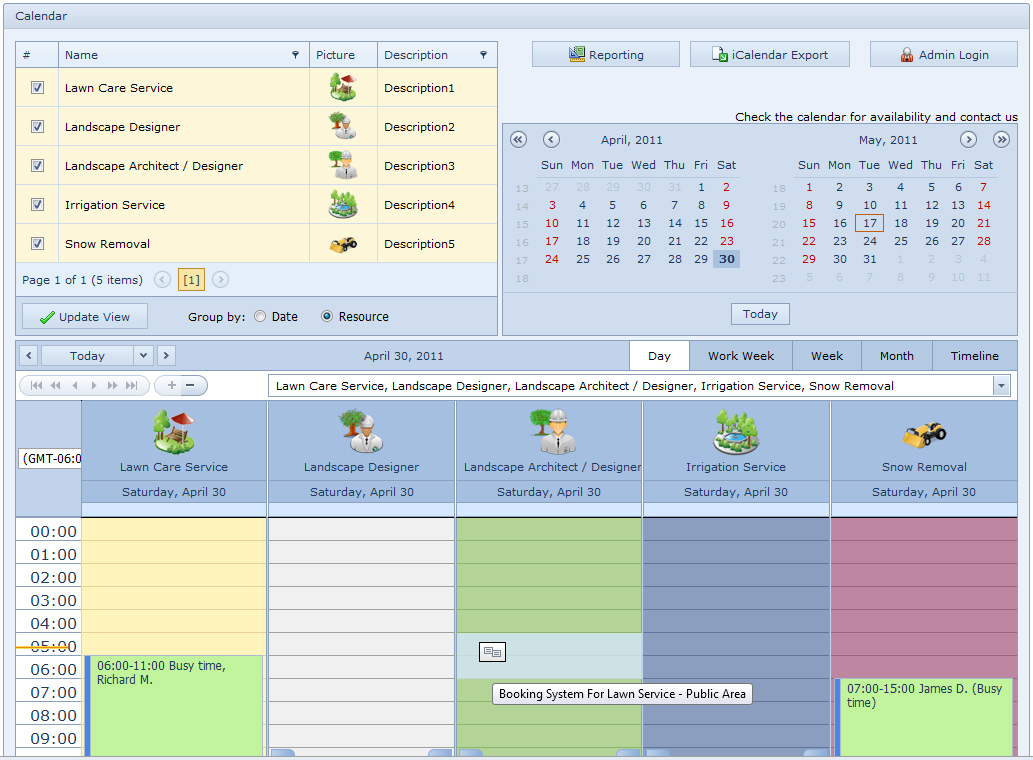Viewport: 1033px width, 760px height.
Task: Expand the resource selection combo box
Action: tap(1001, 386)
